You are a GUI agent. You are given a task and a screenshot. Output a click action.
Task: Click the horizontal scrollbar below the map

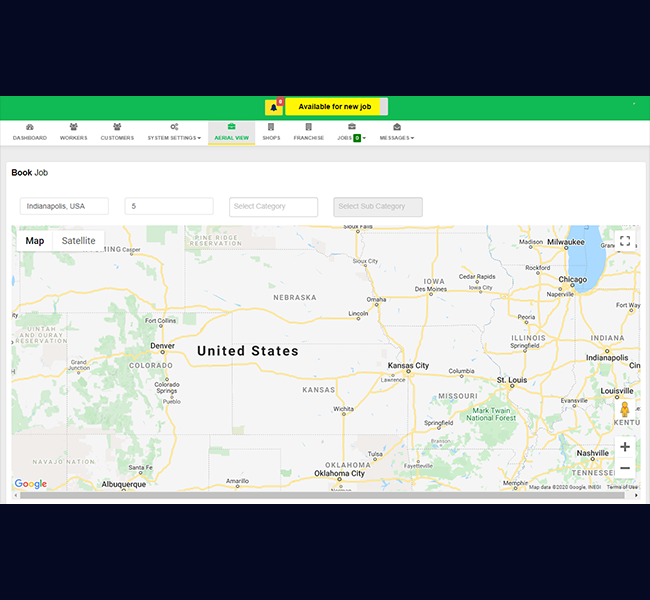(322, 496)
